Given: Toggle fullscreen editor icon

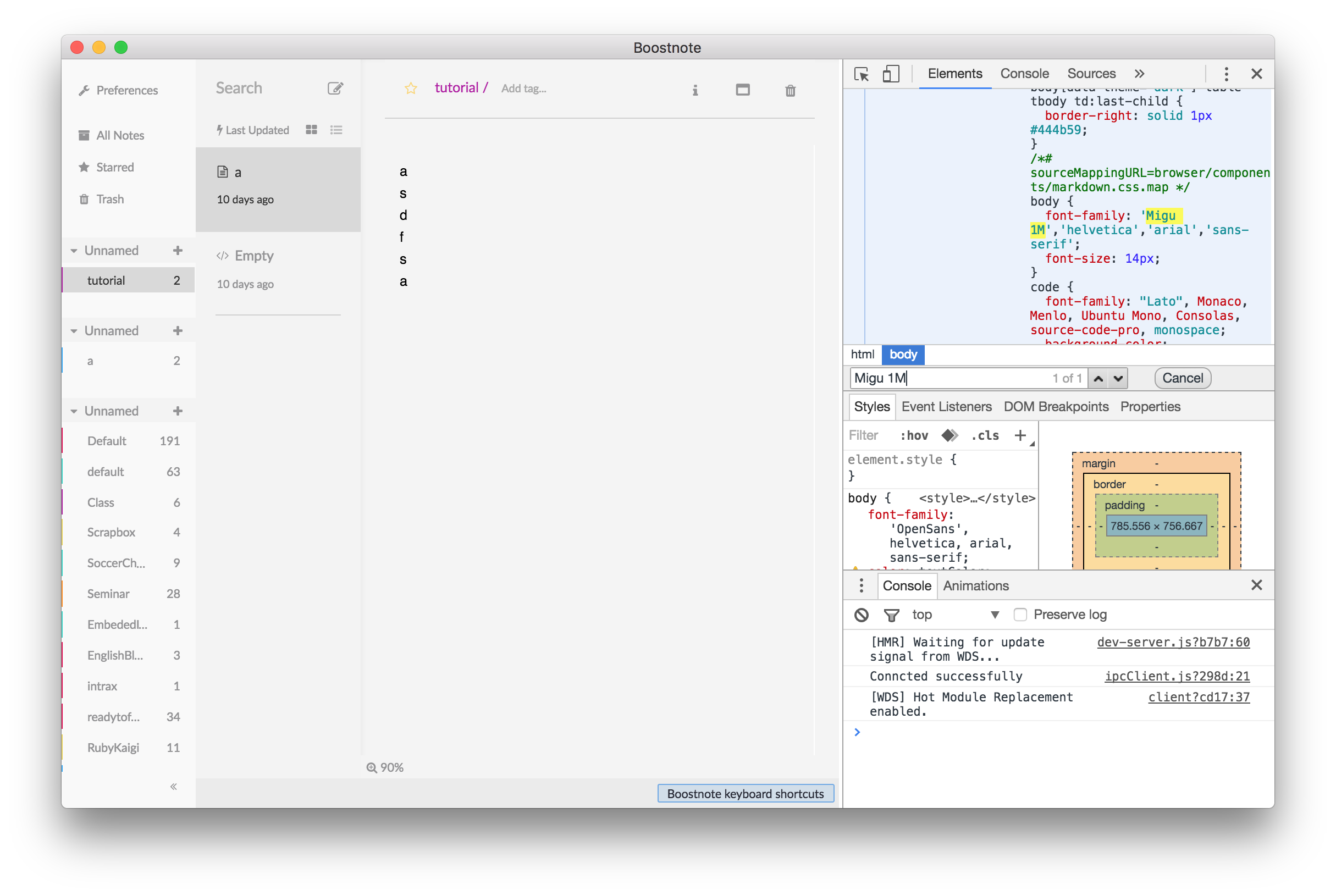Looking at the screenshot, I should [x=742, y=90].
